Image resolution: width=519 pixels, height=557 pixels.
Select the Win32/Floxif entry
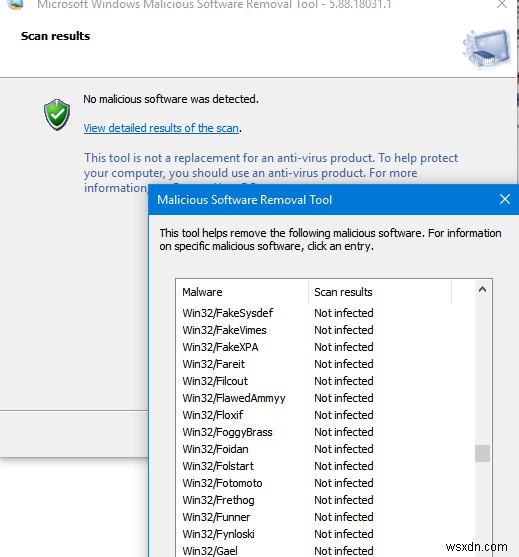[x=213, y=415]
